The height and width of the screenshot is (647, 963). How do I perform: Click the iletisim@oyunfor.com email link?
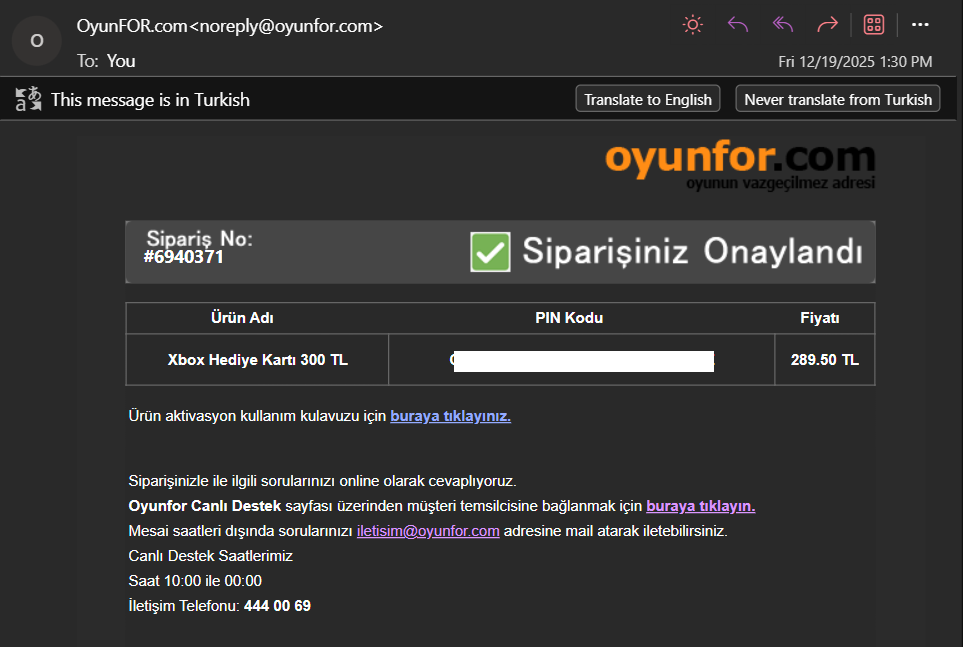tap(428, 531)
